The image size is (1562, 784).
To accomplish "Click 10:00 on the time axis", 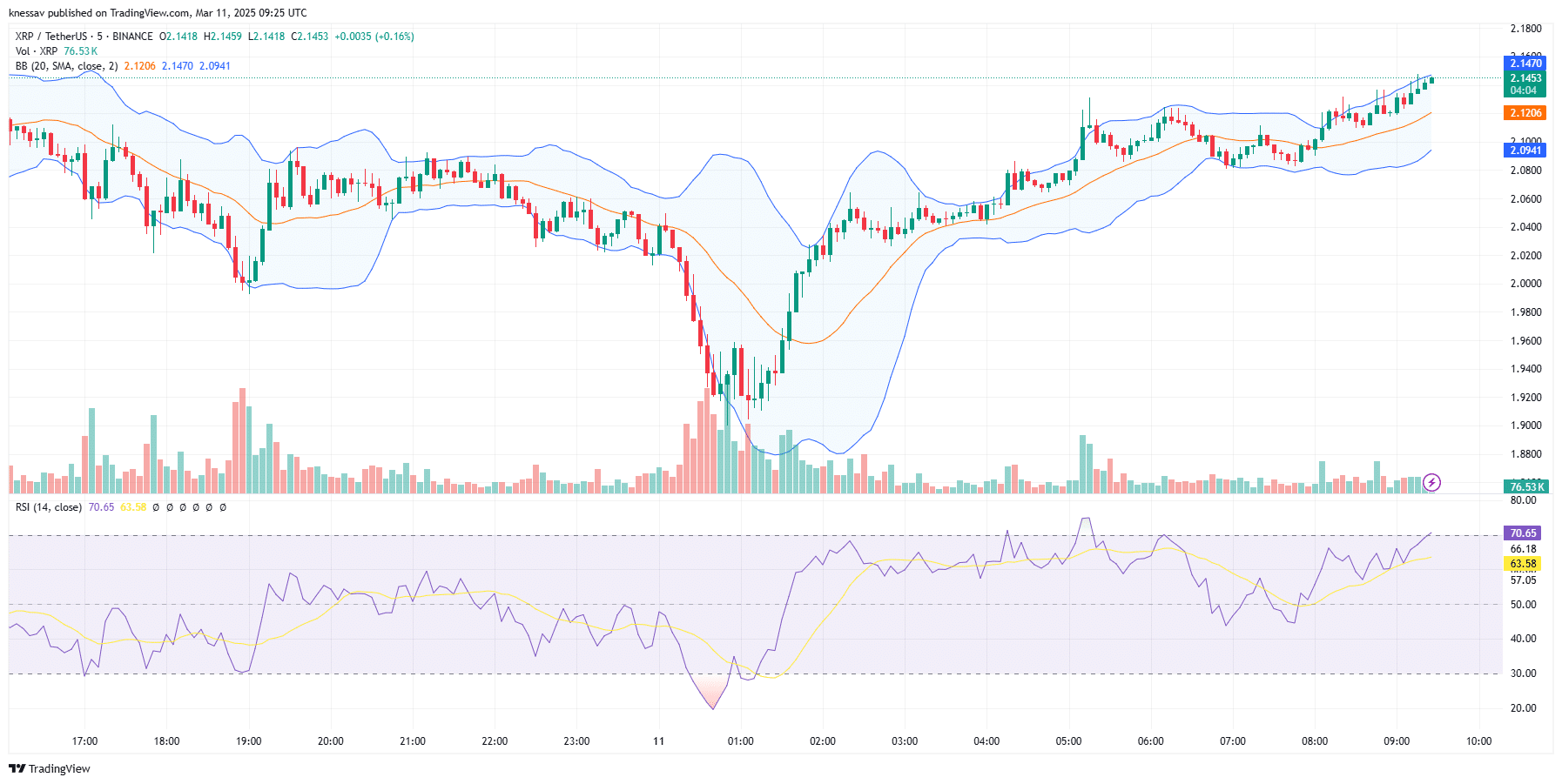I will (1478, 741).
